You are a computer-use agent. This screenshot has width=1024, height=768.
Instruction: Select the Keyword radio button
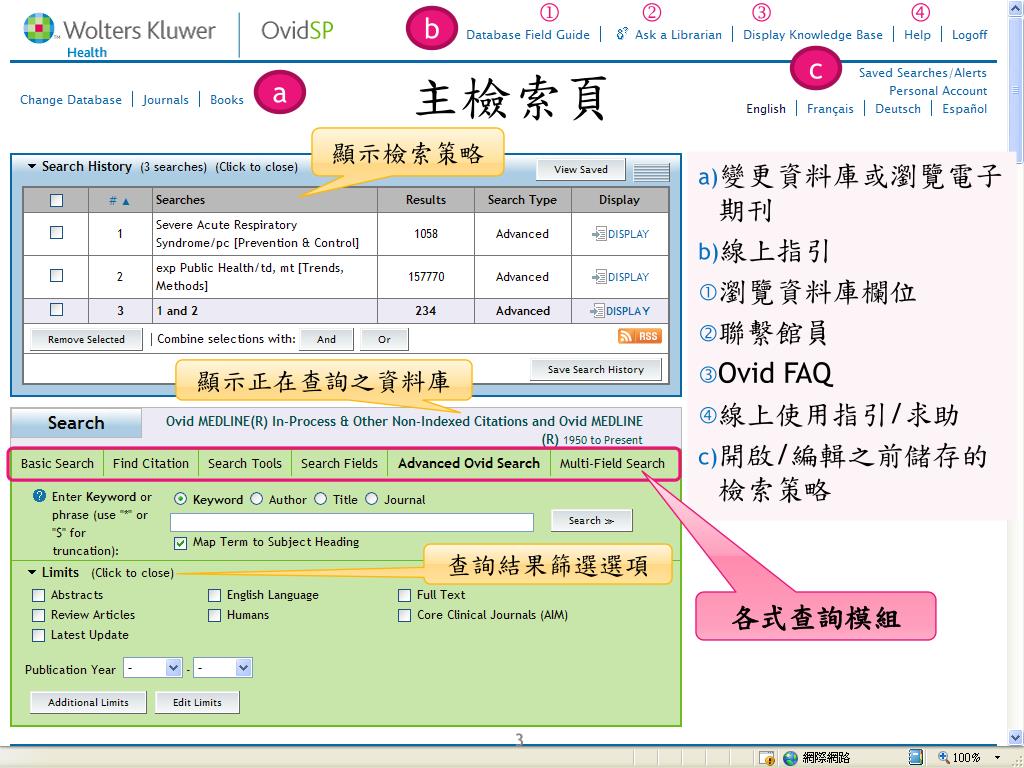point(181,499)
